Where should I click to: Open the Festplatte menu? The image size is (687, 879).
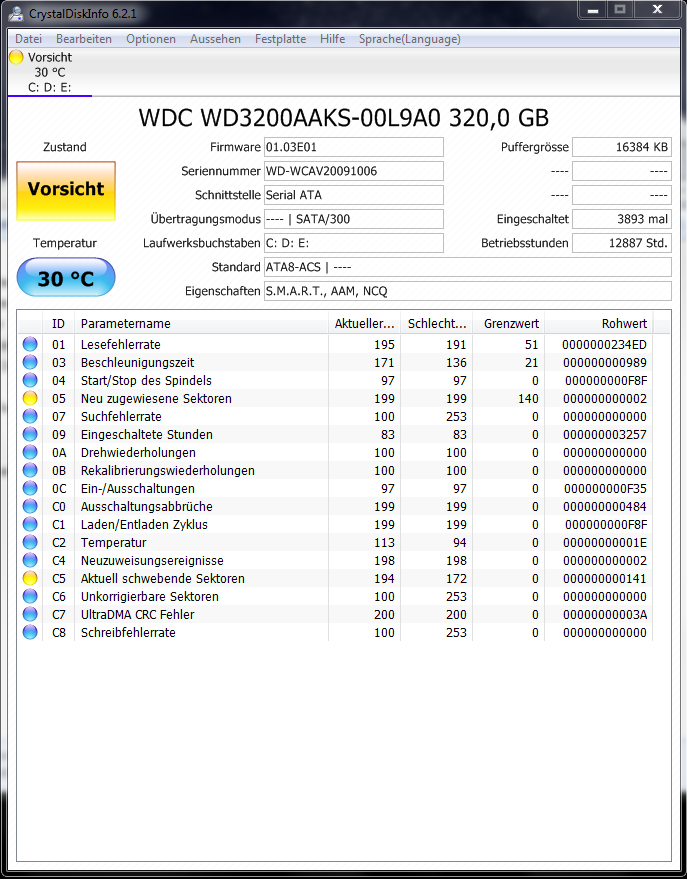point(280,39)
